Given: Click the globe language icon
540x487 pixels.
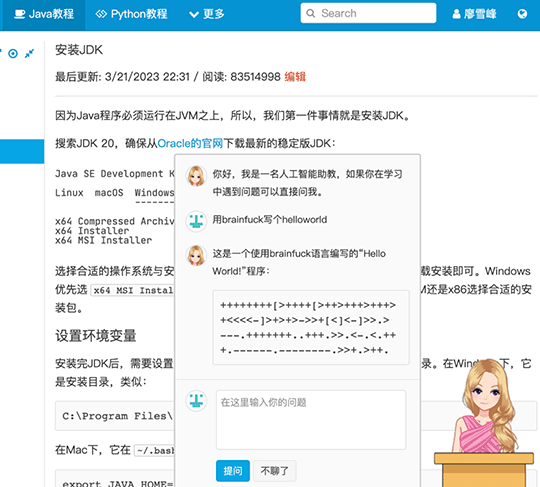Looking at the screenshot, I should pos(522,14).
